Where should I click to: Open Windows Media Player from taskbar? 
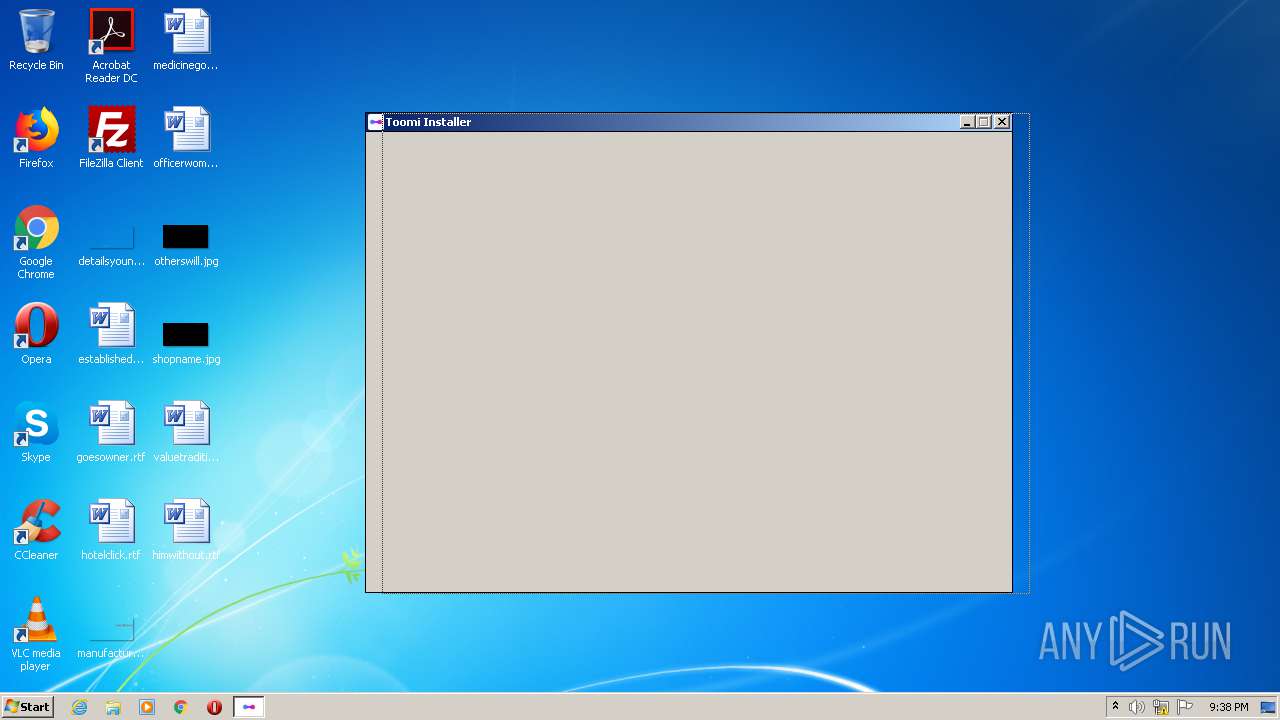coord(147,707)
